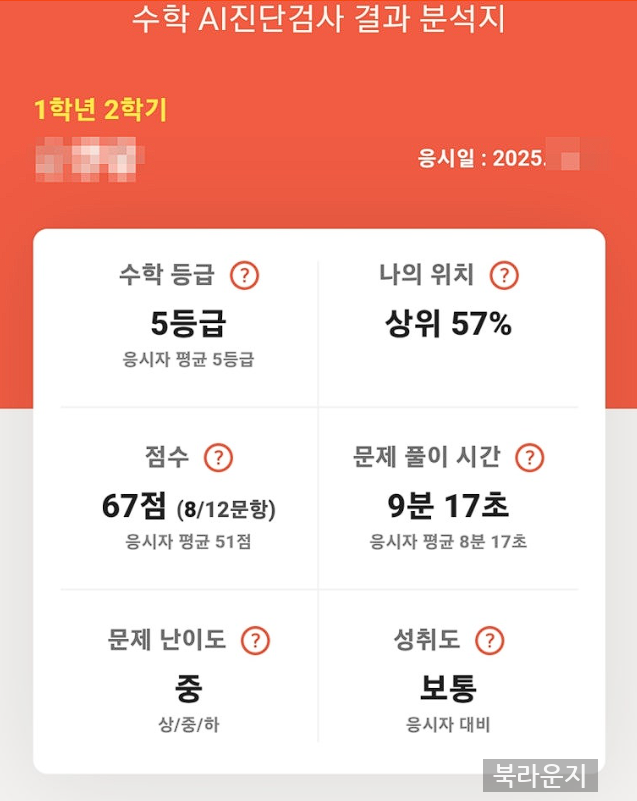637x801 pixels.
Task: Click the help icon next to 수학 등급
Action: (244, 275)
